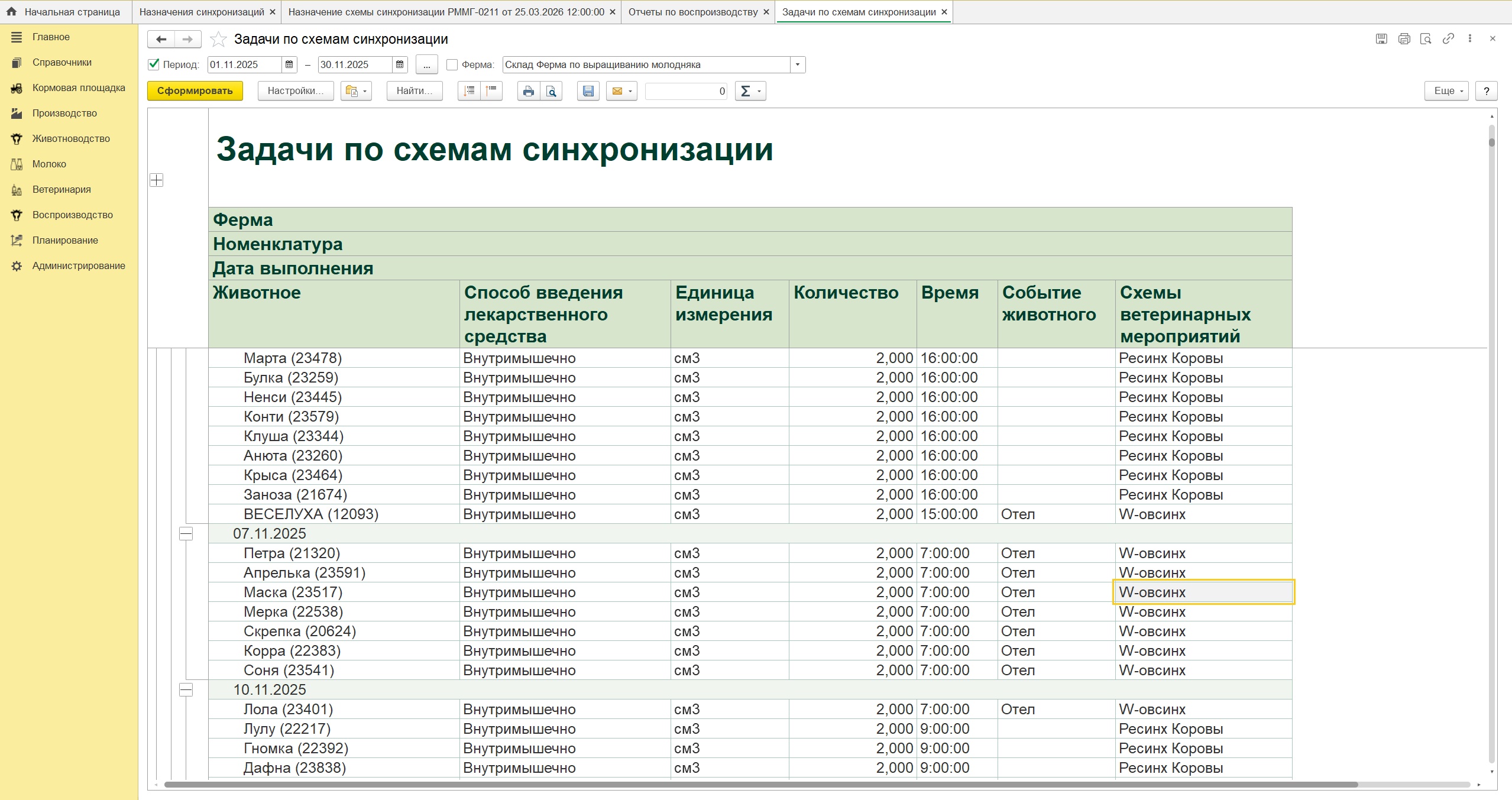Switch to Отчеты по воспроизводству tab
The image size is (1512, 800).
692,12
